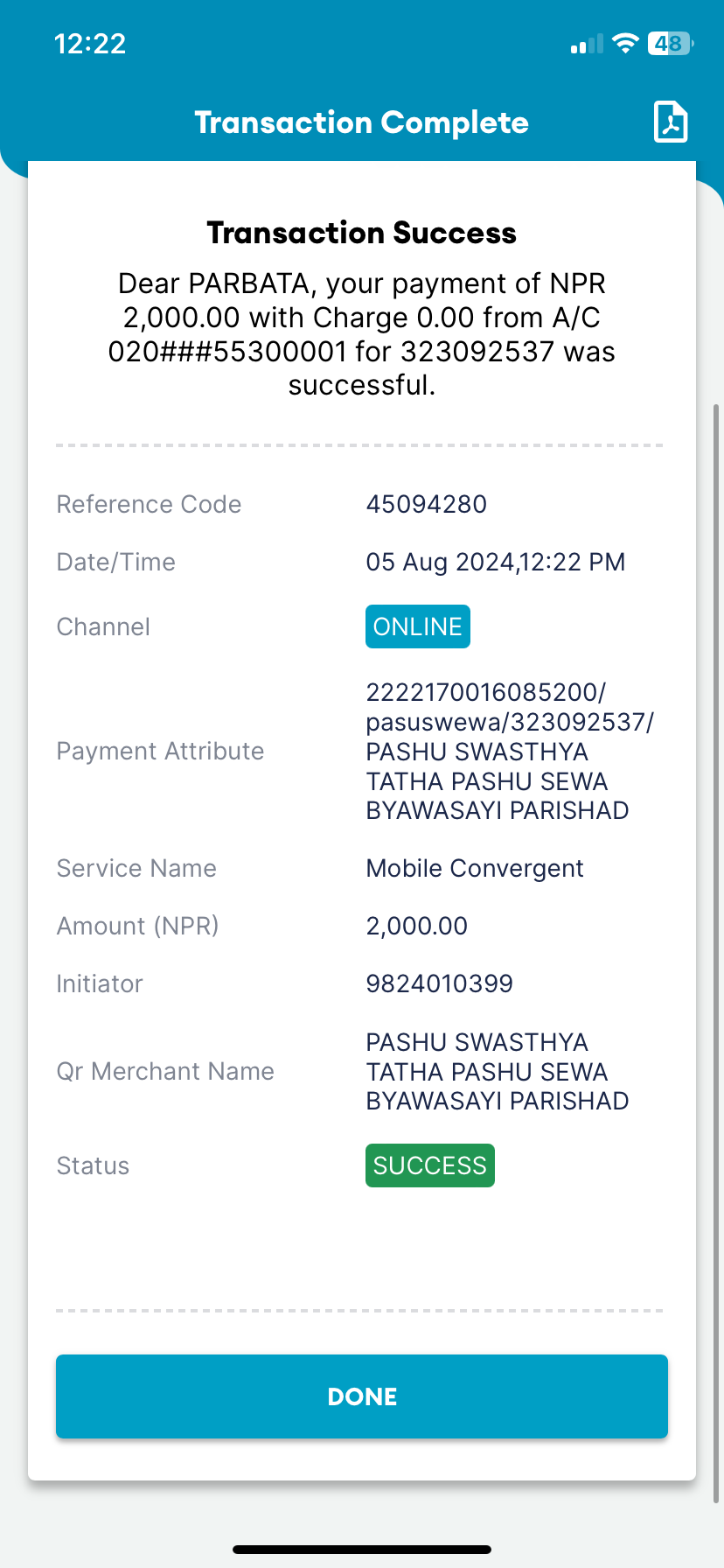Tap the Initiator number 9824010399
Screen dimensions: 724x1568
440,983
